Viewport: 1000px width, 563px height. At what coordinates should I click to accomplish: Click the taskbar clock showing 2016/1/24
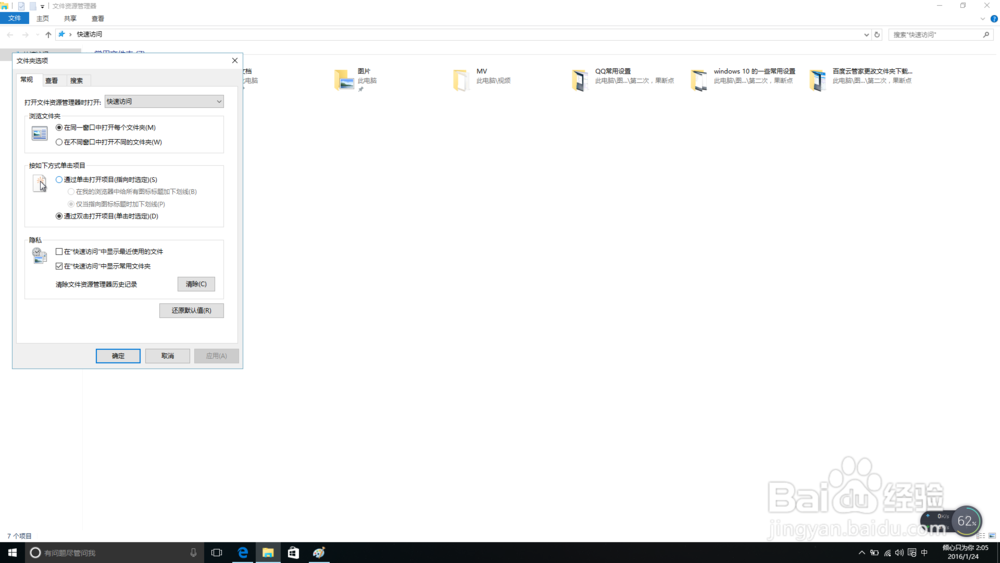[x=964, y=552]
